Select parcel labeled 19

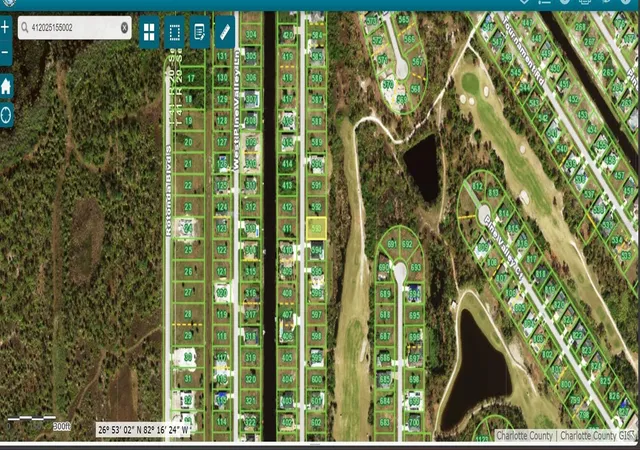pos(189,120)
